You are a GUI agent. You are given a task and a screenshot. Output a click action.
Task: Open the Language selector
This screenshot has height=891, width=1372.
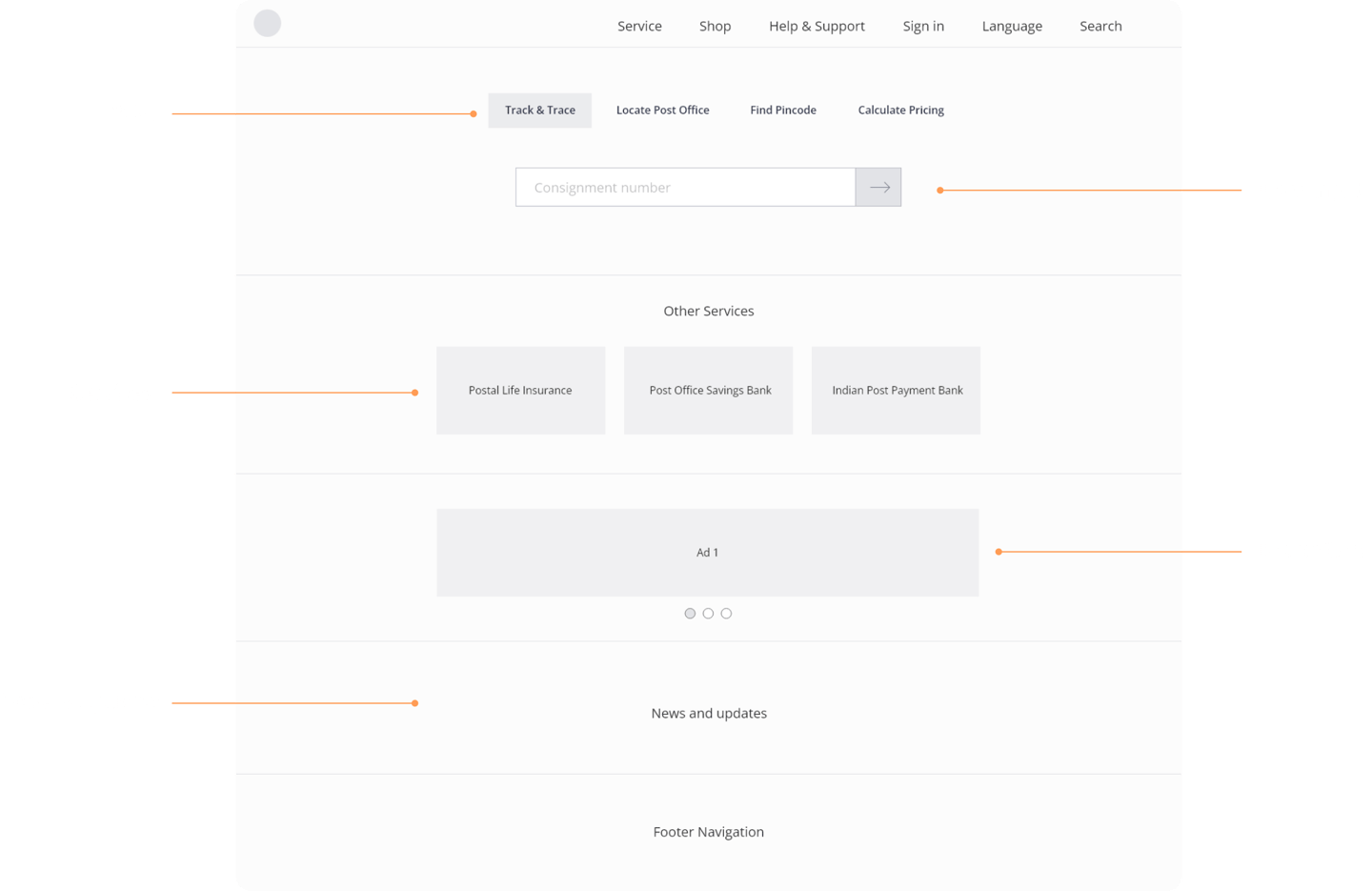point(1012,26)
